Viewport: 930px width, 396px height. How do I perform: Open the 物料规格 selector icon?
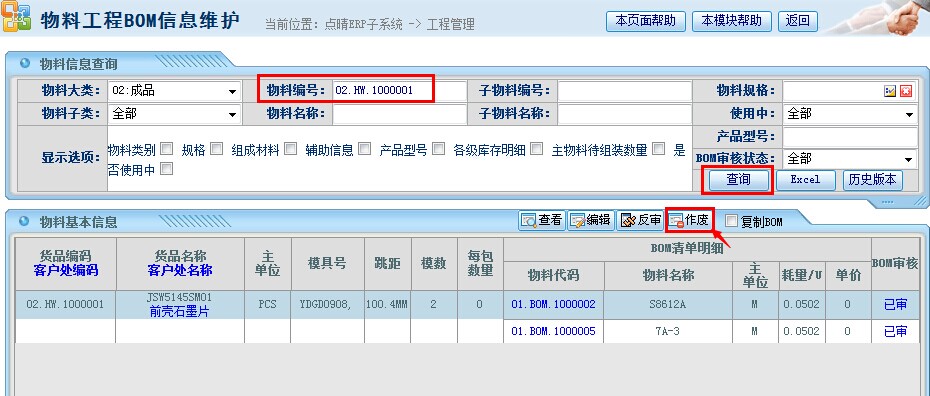click(890, 91)
